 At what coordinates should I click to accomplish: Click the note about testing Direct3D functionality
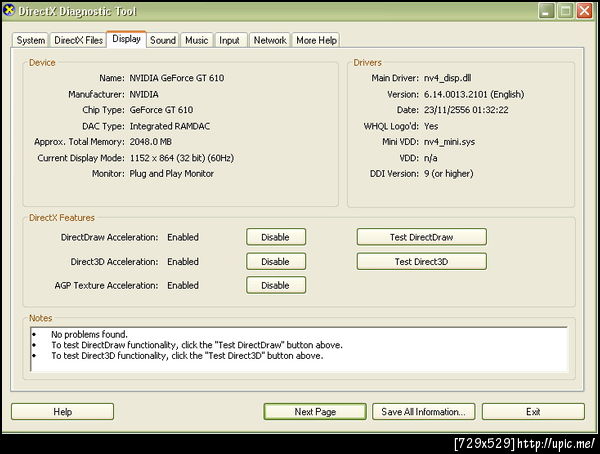(x=187, y=356)
